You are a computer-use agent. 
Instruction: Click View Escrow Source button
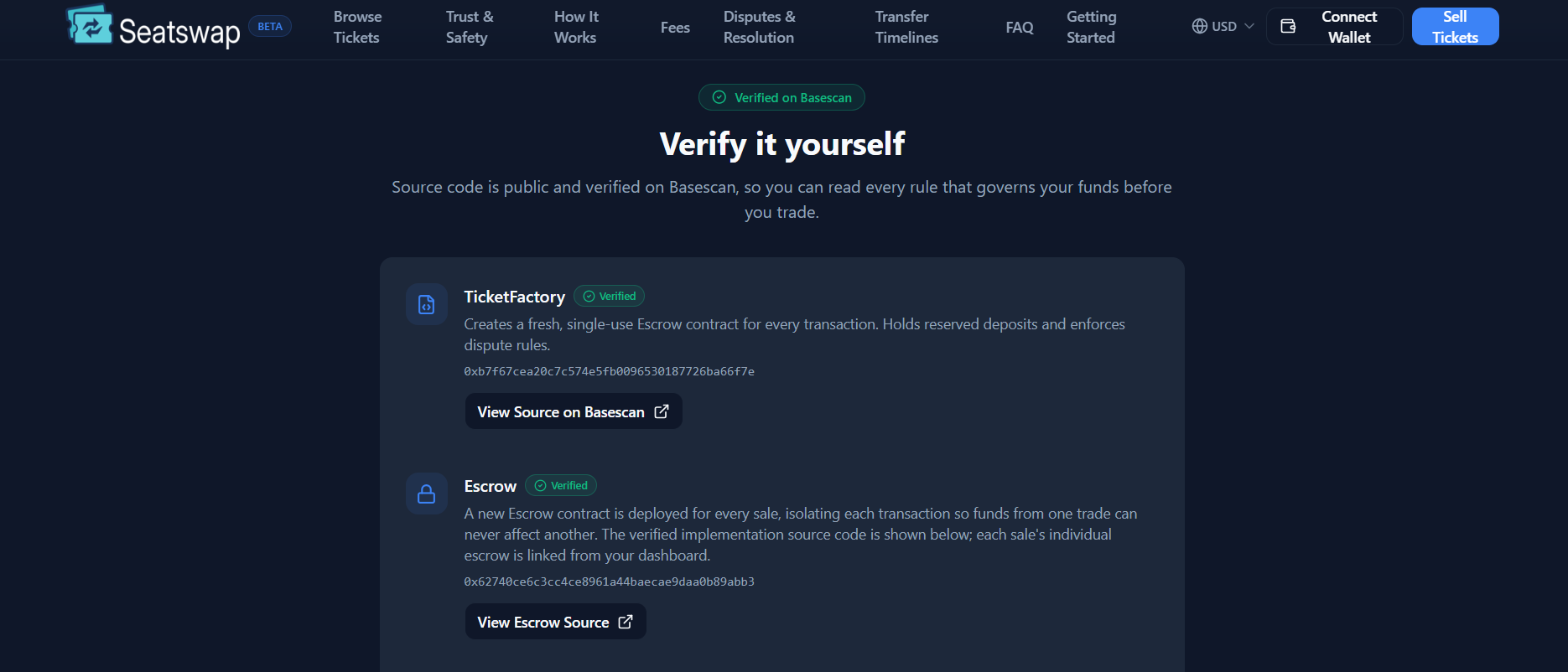(555, 622)
